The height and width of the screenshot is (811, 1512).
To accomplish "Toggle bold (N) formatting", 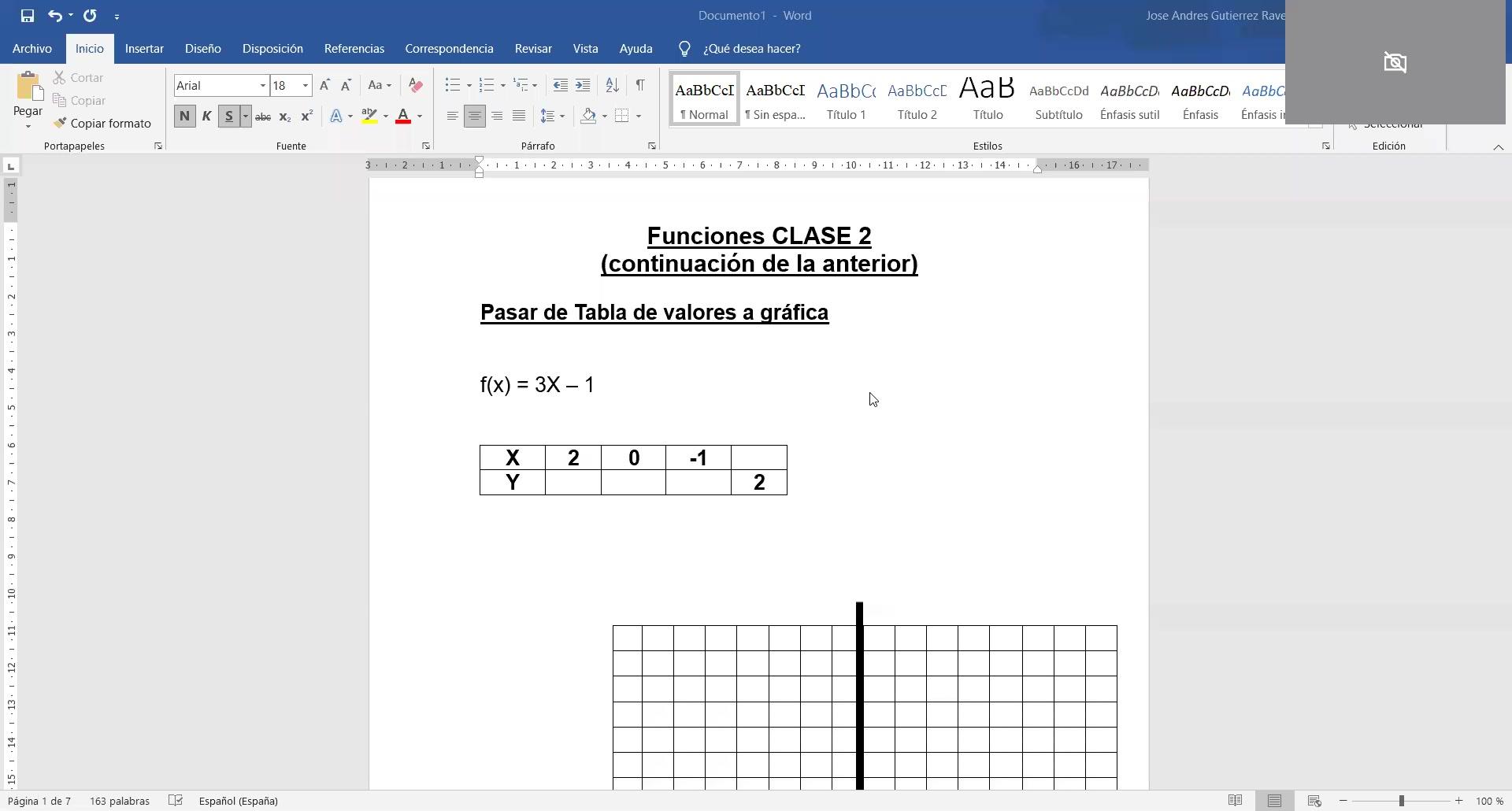I will [184, 117].
